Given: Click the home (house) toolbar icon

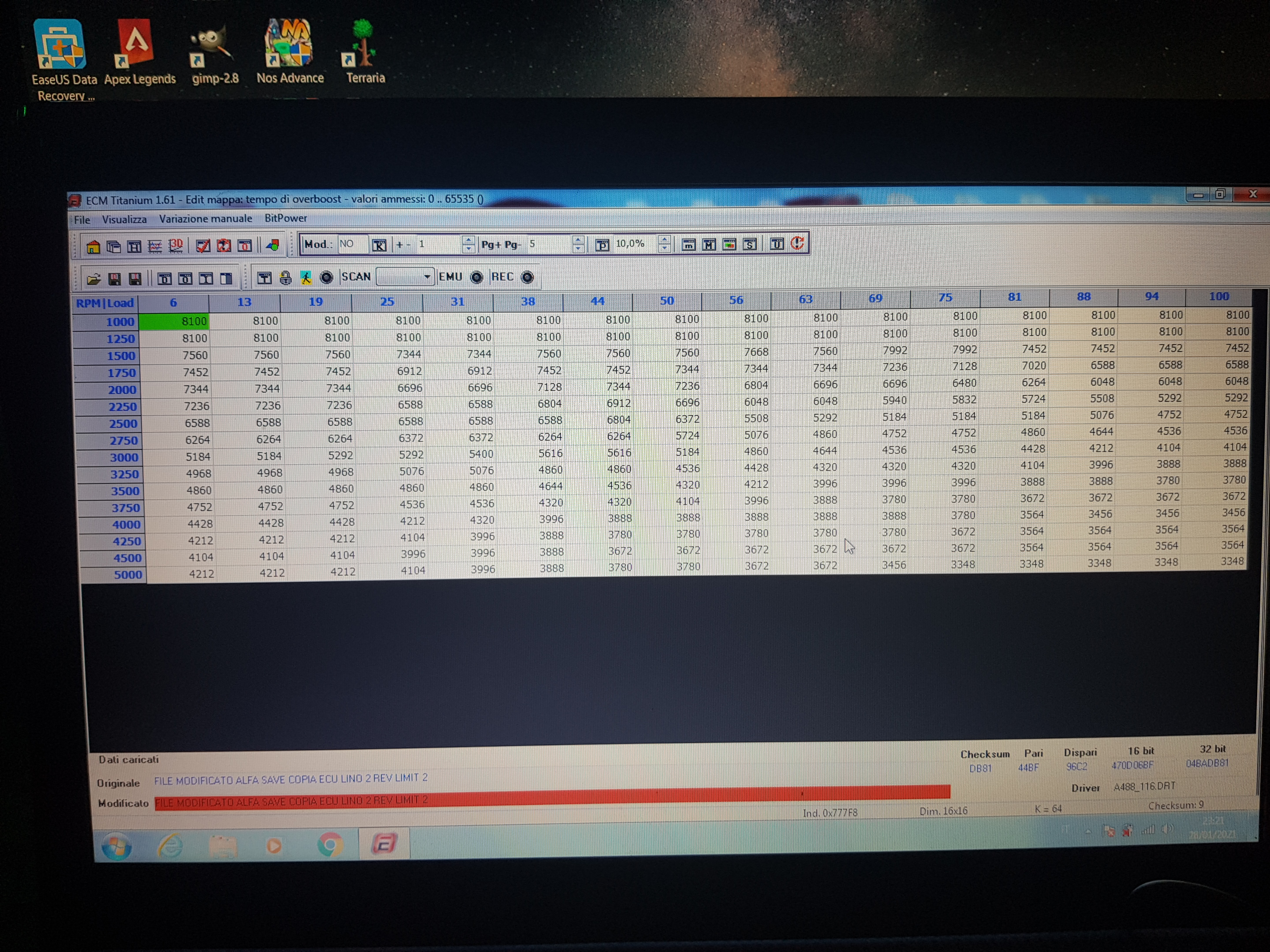Looking at the screenshot, I should point(93,247).
